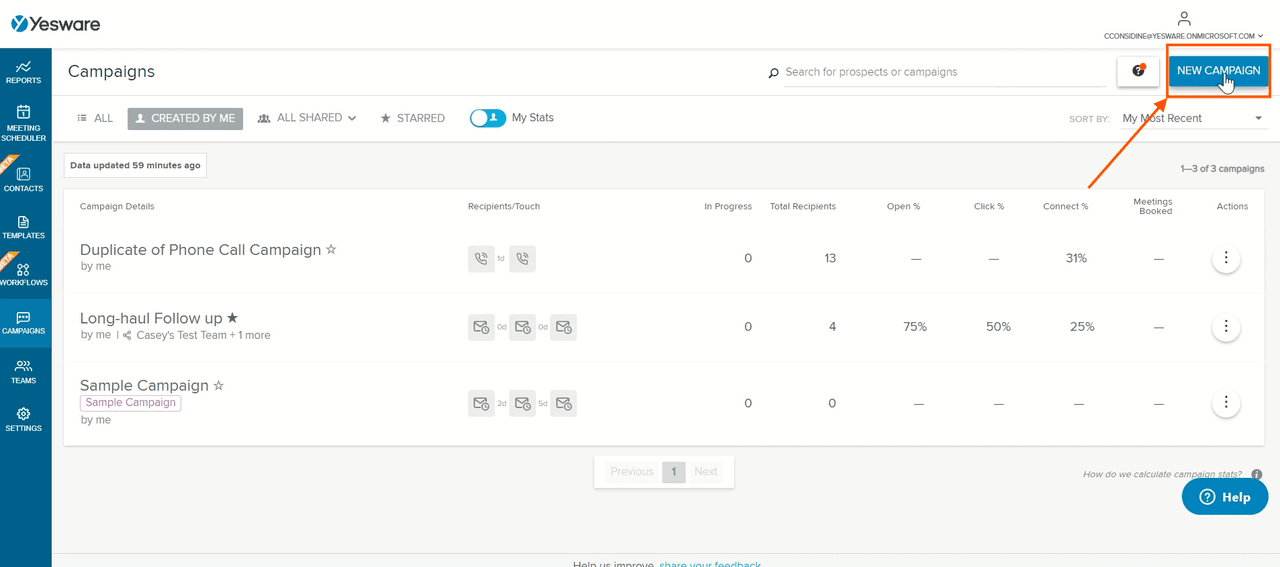This screenshot has width=1280, height=567.
Task: Go to Contacts in sidebar
Action: coord(24,178)
